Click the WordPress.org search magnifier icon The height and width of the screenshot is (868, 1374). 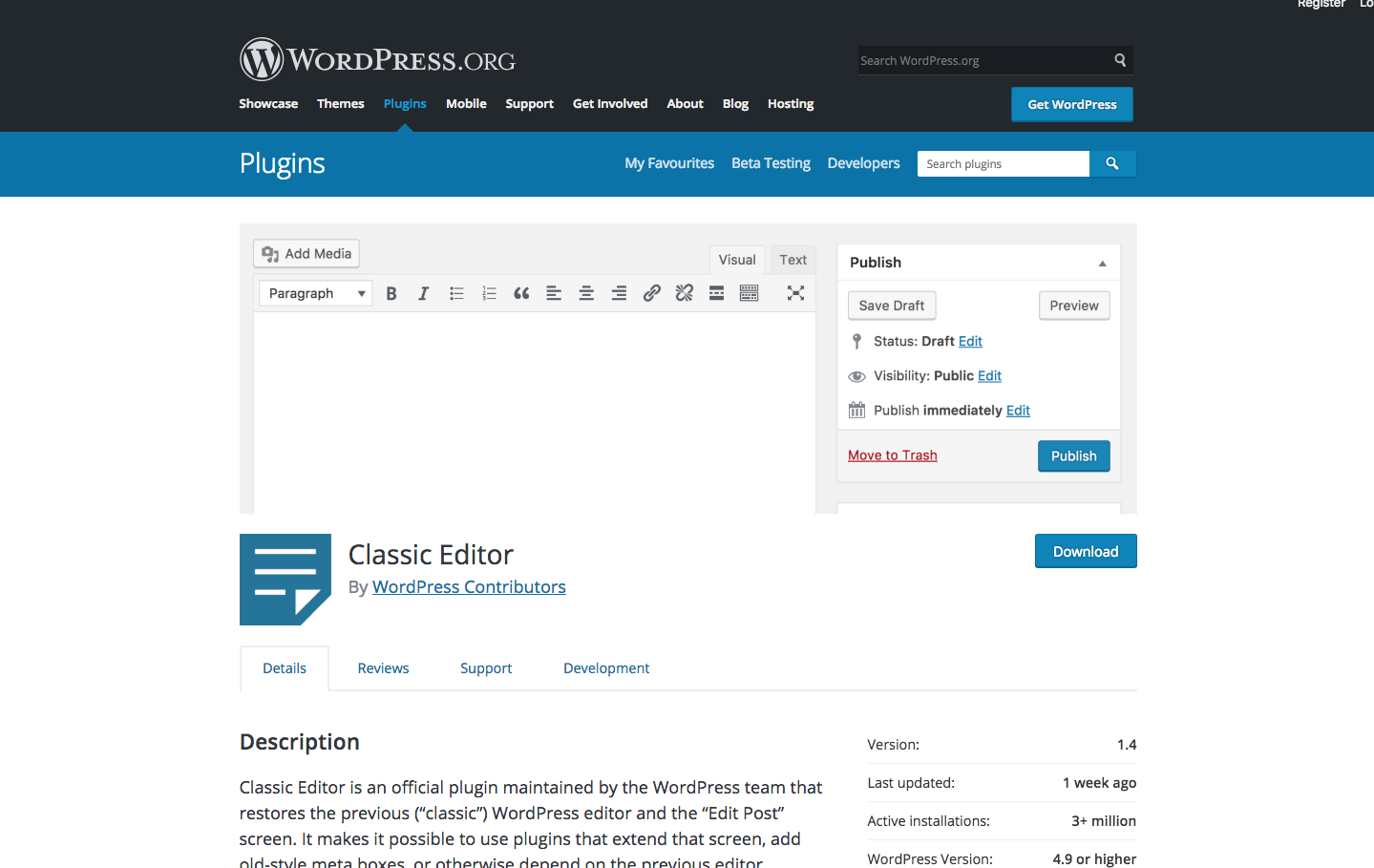[1120, 60]
